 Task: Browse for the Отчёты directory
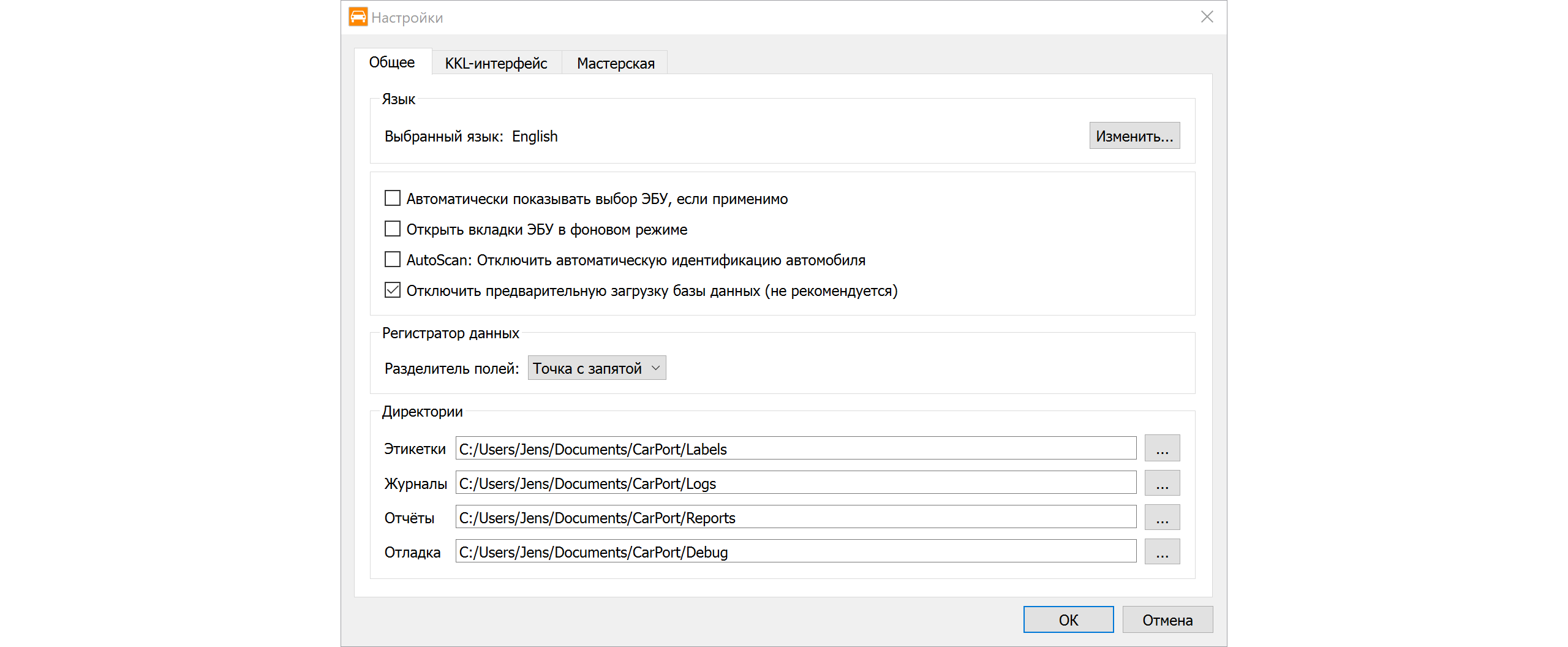point(1162,518)
